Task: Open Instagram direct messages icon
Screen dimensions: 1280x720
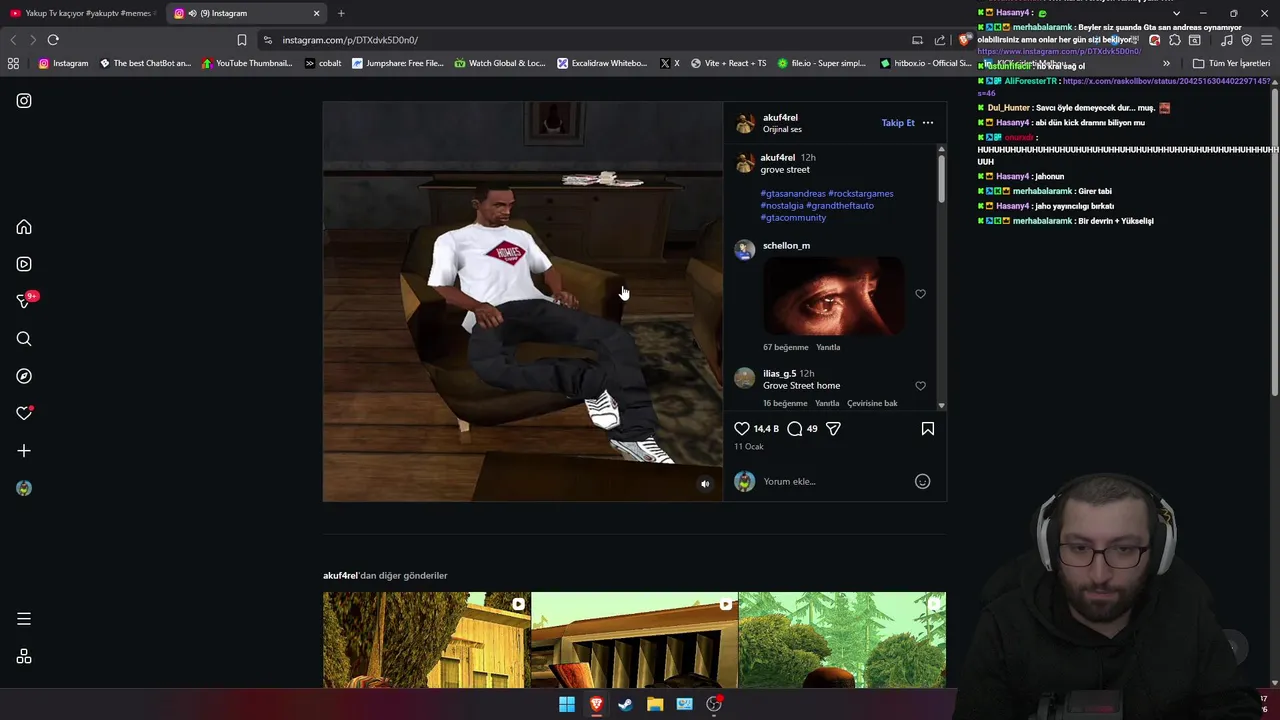Action: click(x=24, y=301)
